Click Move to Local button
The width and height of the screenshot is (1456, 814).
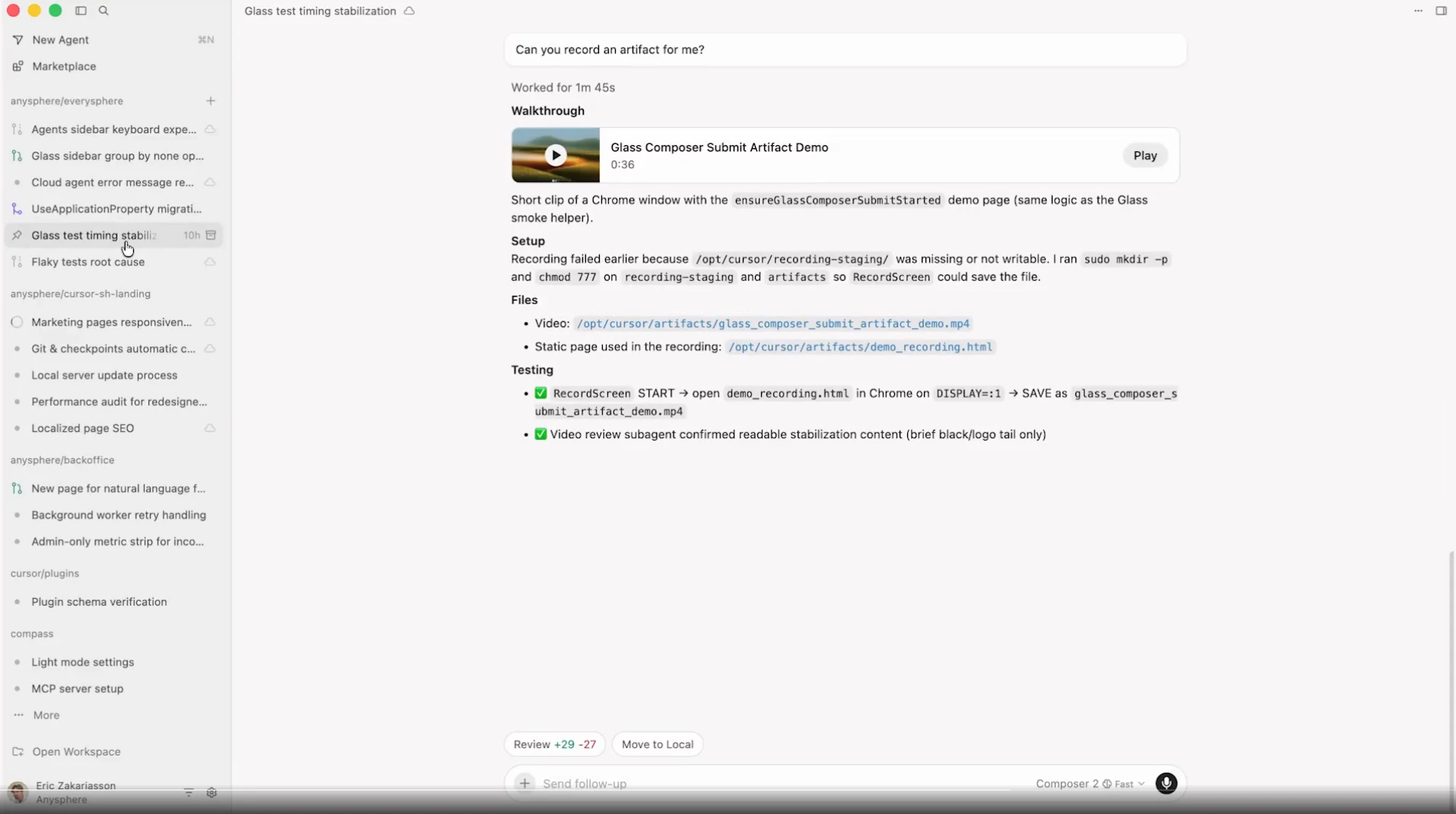pos(657,744)
